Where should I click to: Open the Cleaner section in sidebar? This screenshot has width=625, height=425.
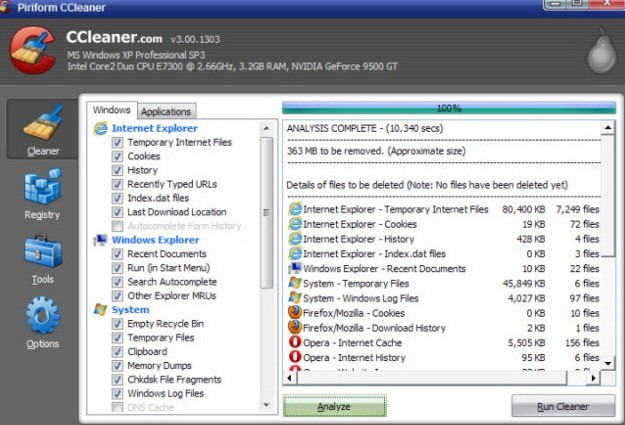point(42,130)
